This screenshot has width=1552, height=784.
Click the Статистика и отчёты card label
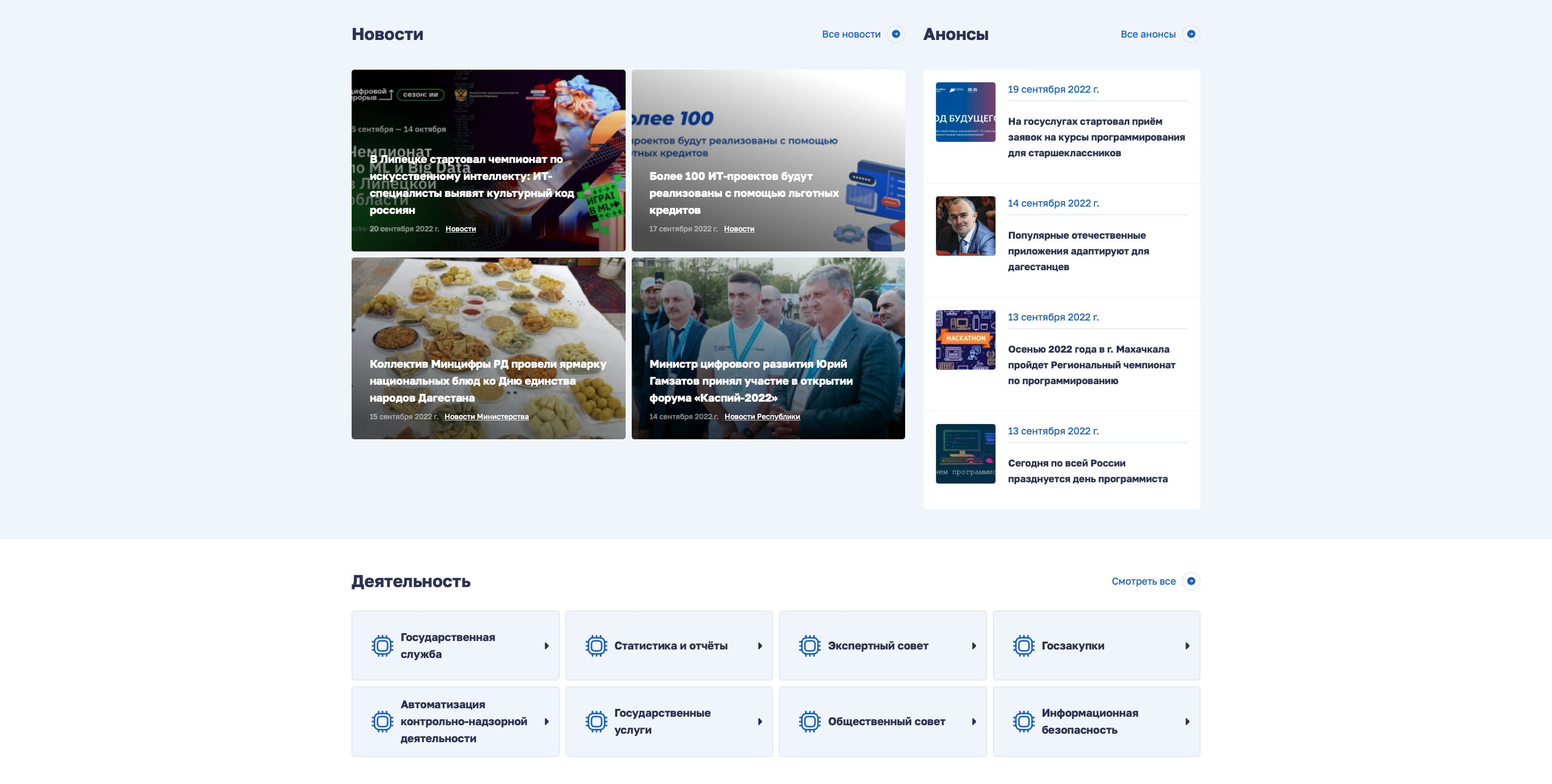671,646
